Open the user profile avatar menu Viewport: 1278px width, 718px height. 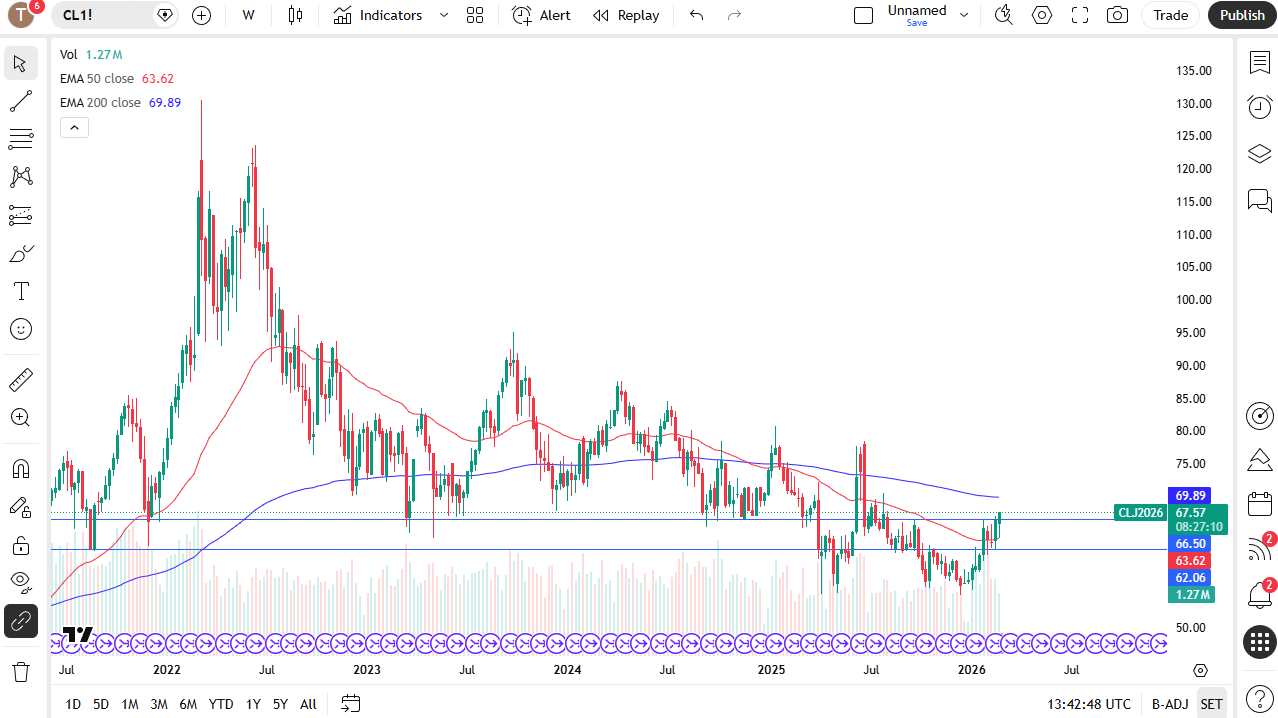point(20,15)
